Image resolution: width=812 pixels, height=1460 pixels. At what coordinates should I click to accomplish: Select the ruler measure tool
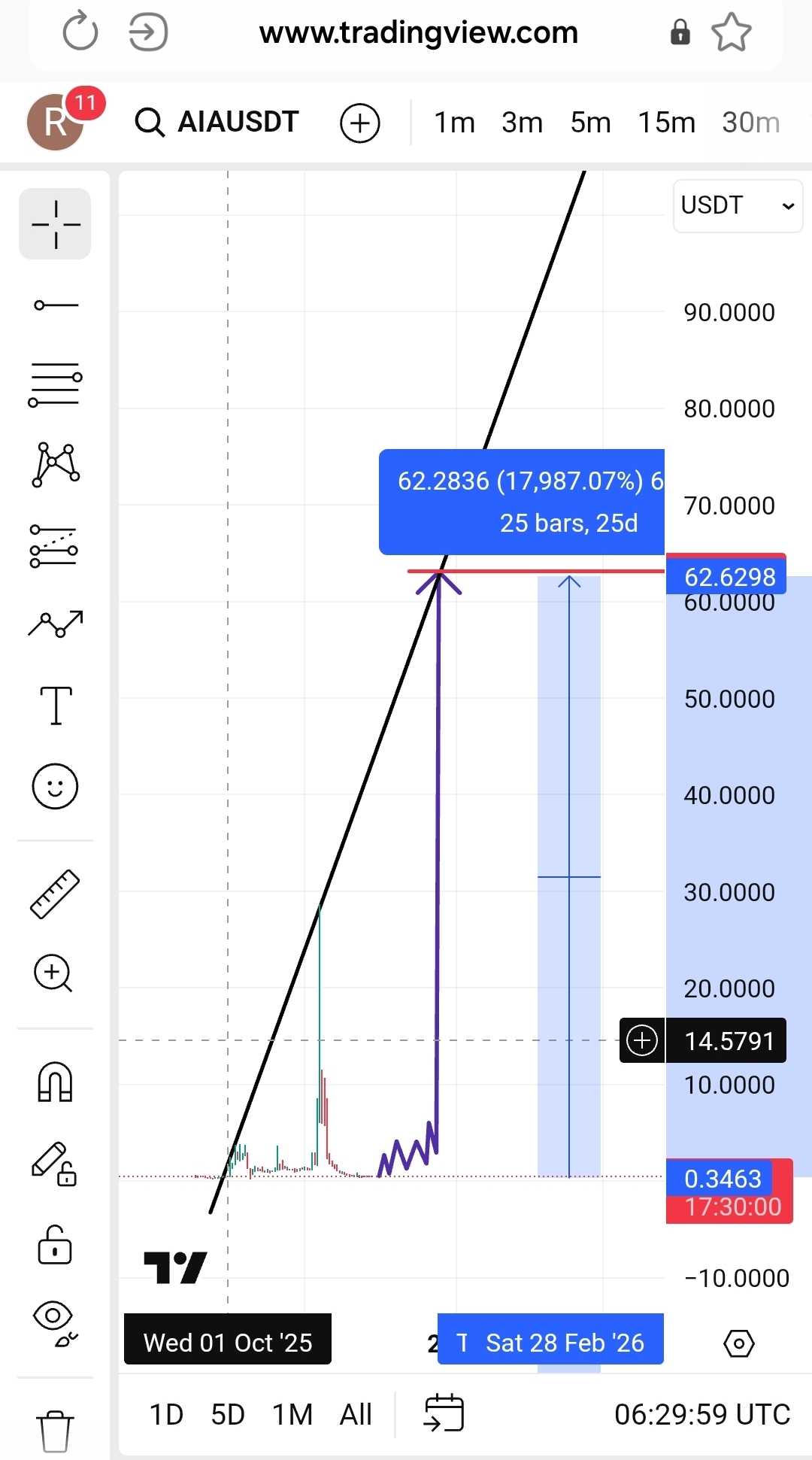coord(56,894)
